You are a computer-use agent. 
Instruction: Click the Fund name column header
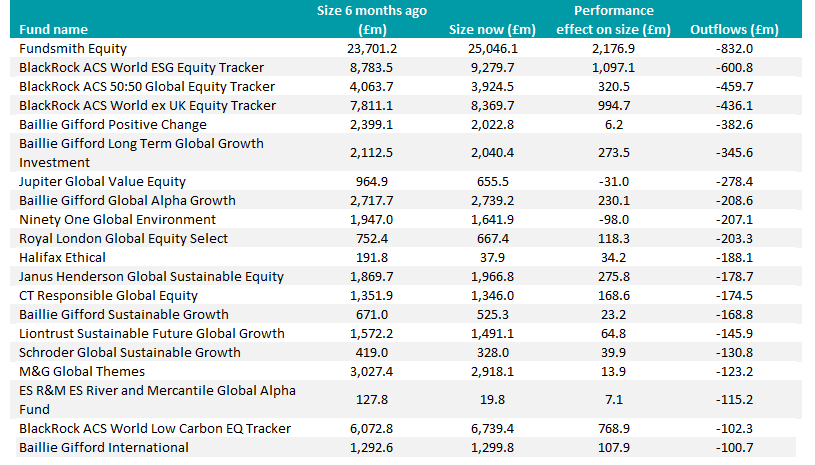coord(53,29)
